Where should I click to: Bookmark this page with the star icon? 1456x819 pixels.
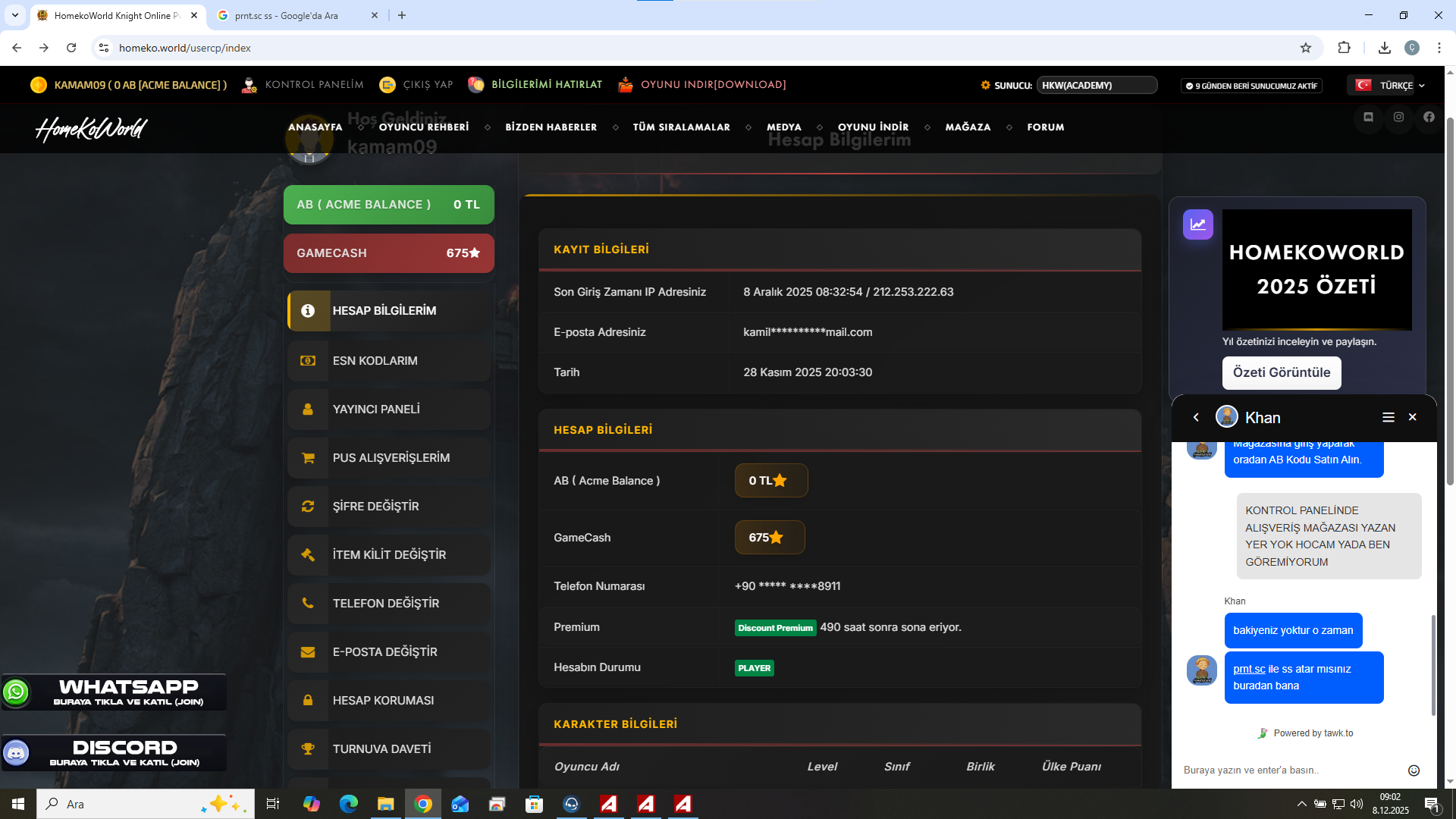tap(1306, 48)
